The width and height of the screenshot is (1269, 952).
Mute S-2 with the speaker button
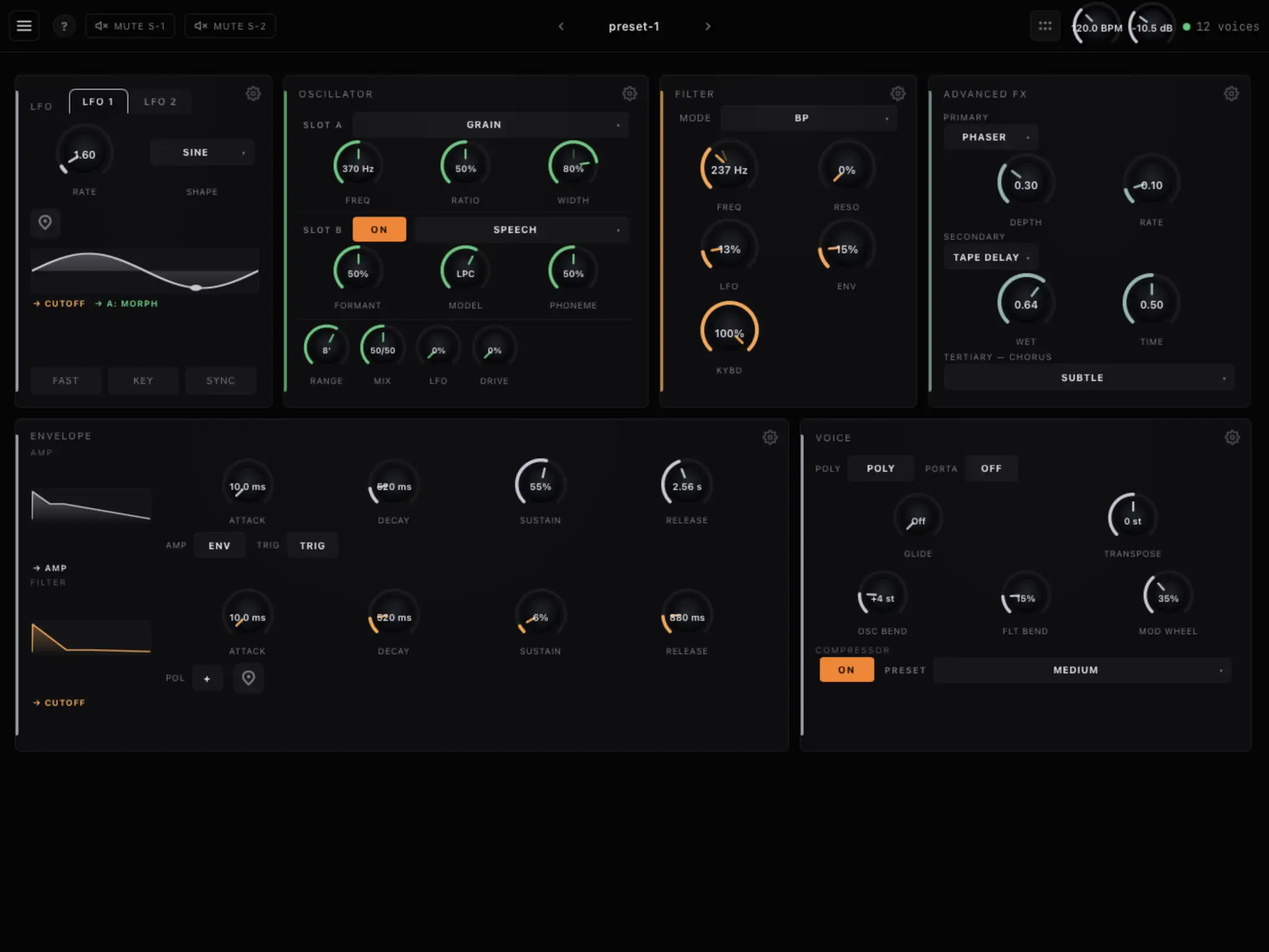[229, 26]
